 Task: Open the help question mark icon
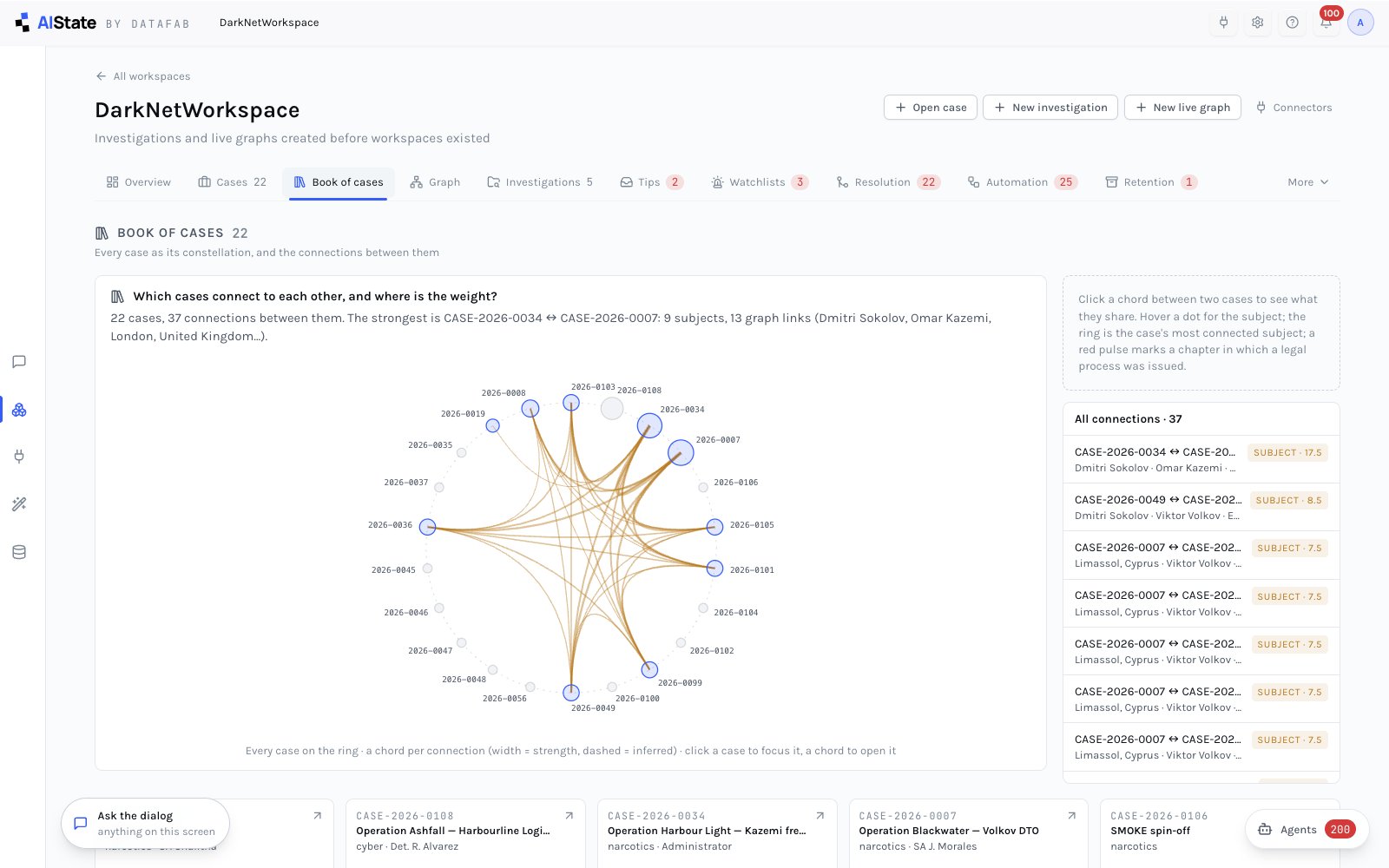(x=1292, y=23)
